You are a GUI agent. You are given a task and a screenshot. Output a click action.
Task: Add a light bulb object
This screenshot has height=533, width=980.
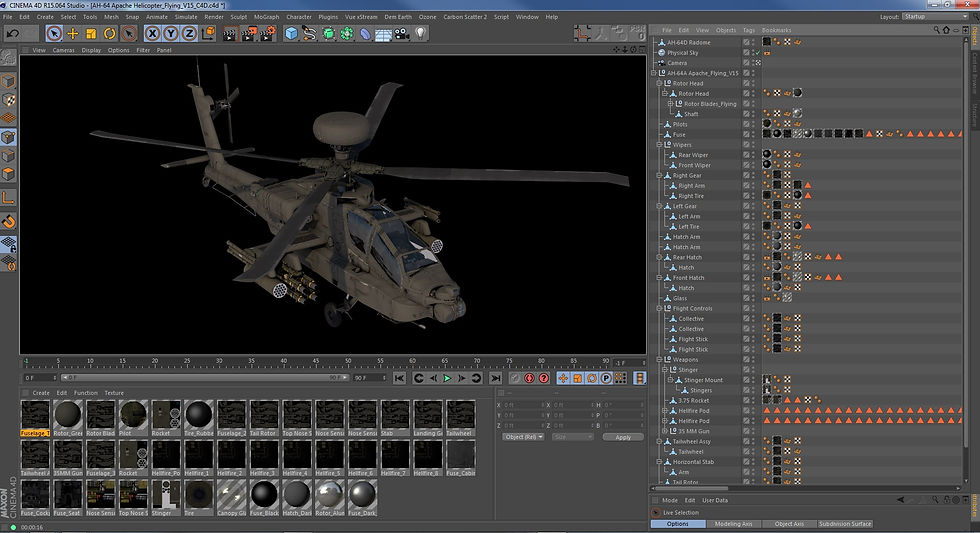coord(421,33)
